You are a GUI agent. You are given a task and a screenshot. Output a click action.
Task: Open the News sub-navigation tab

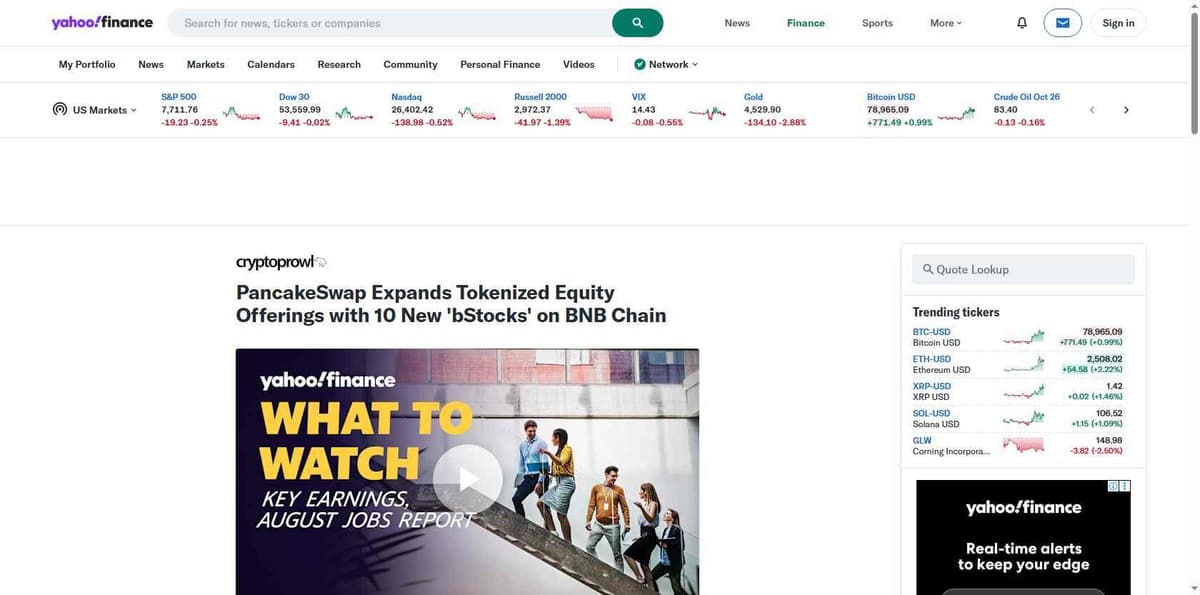point(151,64)
